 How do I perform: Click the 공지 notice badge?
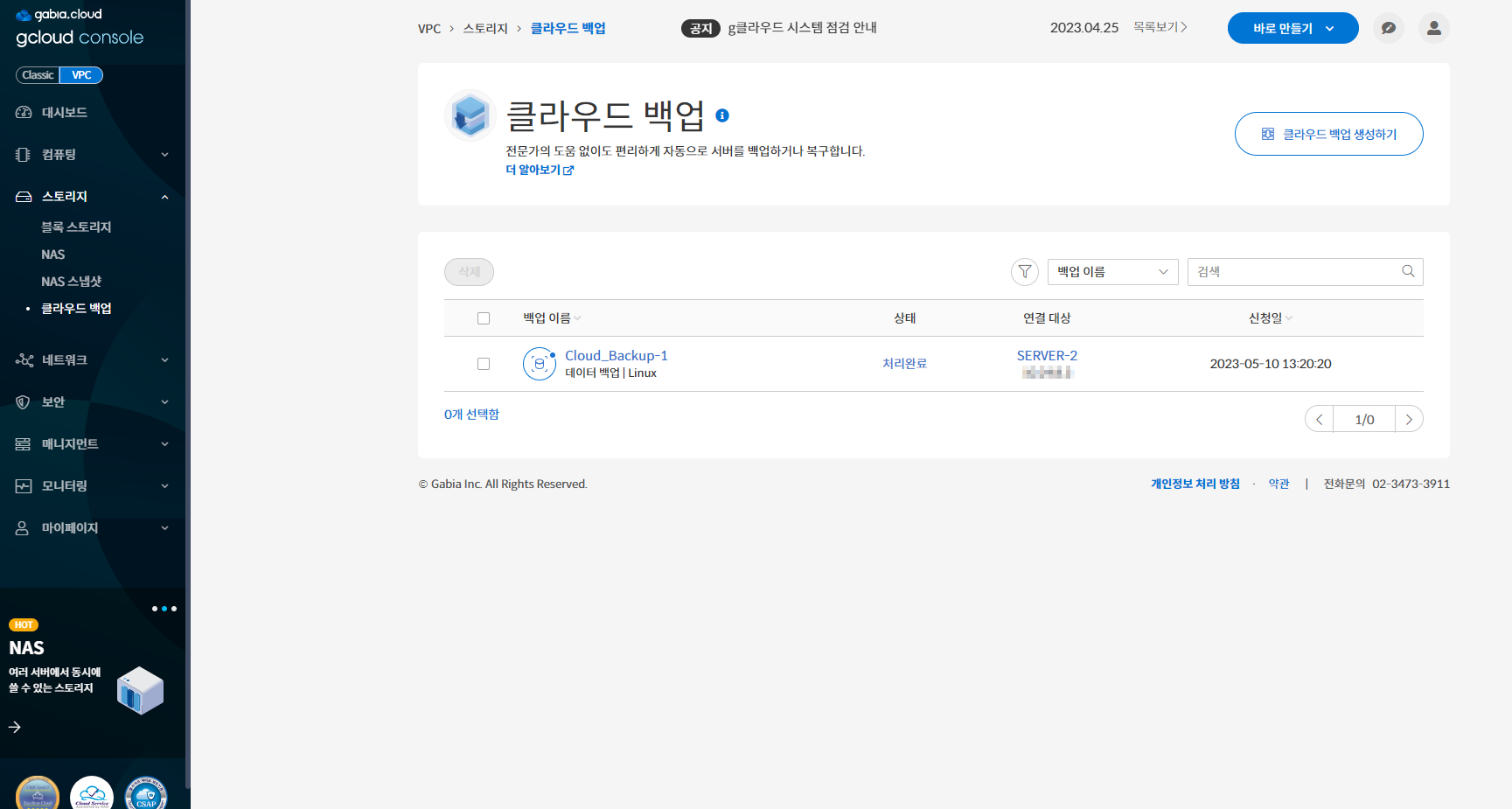tap(700, 29)
